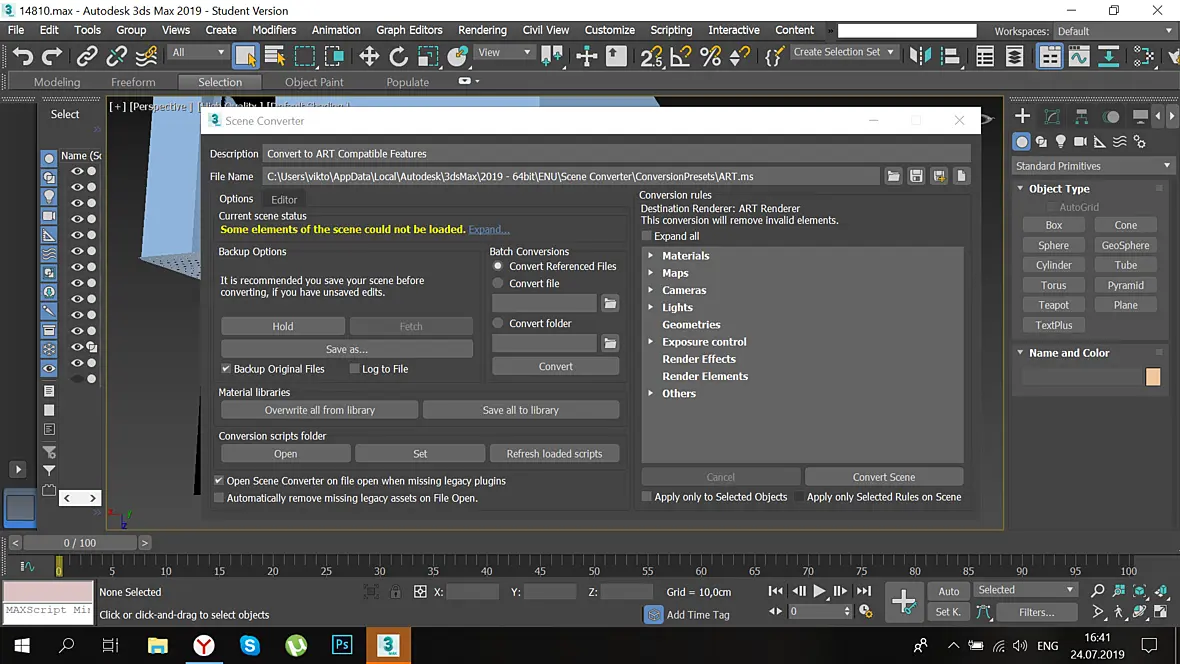The width and height of the screenshot is (1180, 664).
Task: Toggle Angle Snap icon
Action: pyautogui.click(x=680, y=56)
